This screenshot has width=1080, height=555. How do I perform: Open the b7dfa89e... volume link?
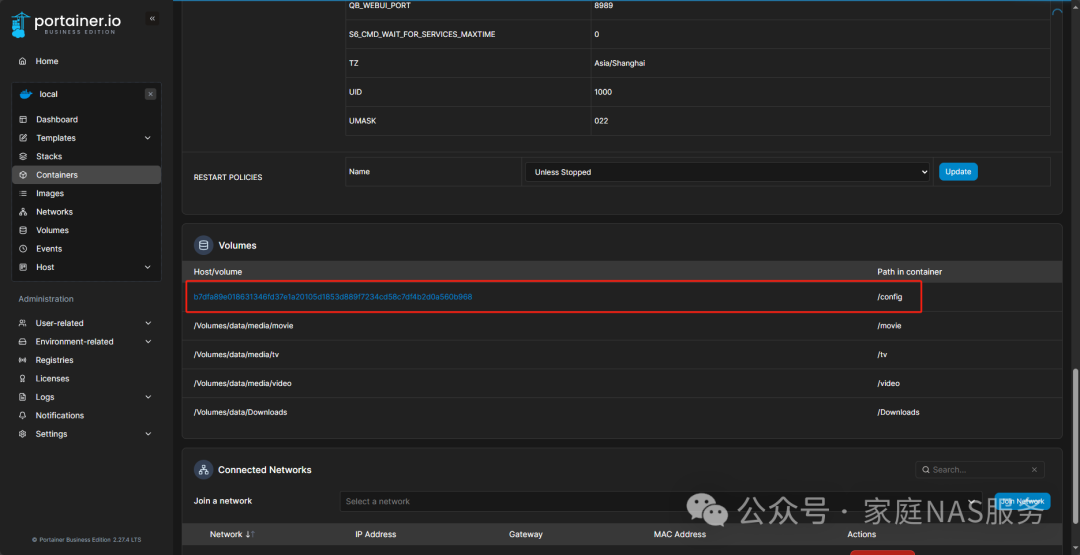tap(333, 297)
